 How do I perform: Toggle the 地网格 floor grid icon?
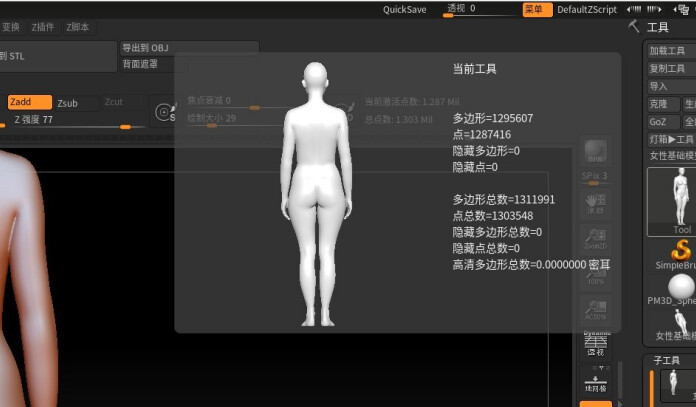(596, 383)
